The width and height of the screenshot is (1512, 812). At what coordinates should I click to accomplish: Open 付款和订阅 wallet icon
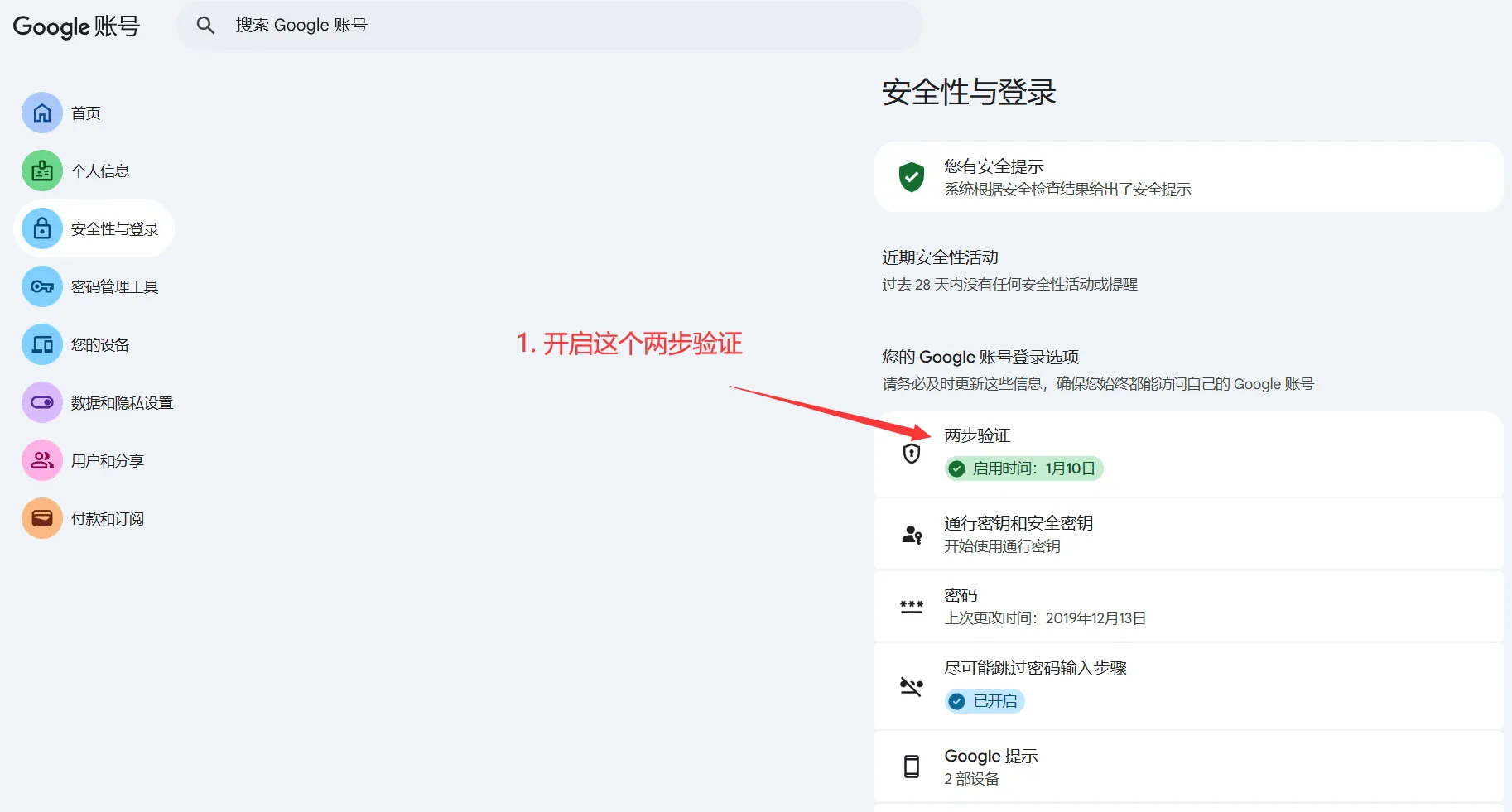click(41, 518)
